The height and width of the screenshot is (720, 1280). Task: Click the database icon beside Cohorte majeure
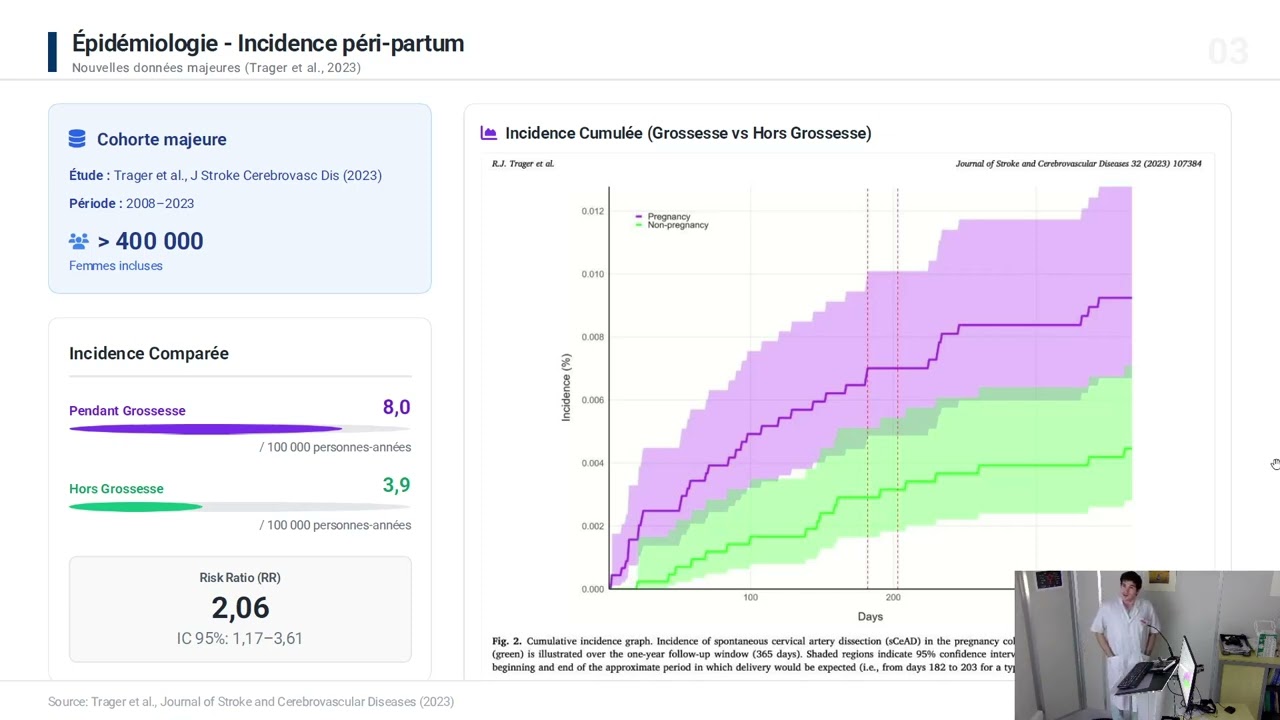(x=77, y=139)
